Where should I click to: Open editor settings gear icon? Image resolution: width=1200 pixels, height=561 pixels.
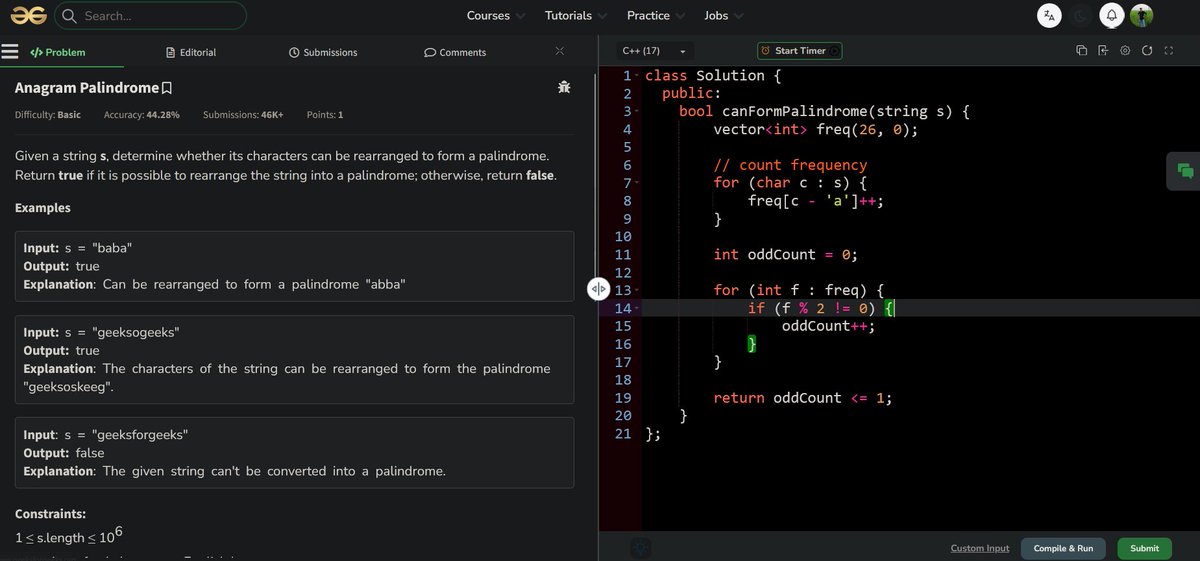pos(1125,51)
